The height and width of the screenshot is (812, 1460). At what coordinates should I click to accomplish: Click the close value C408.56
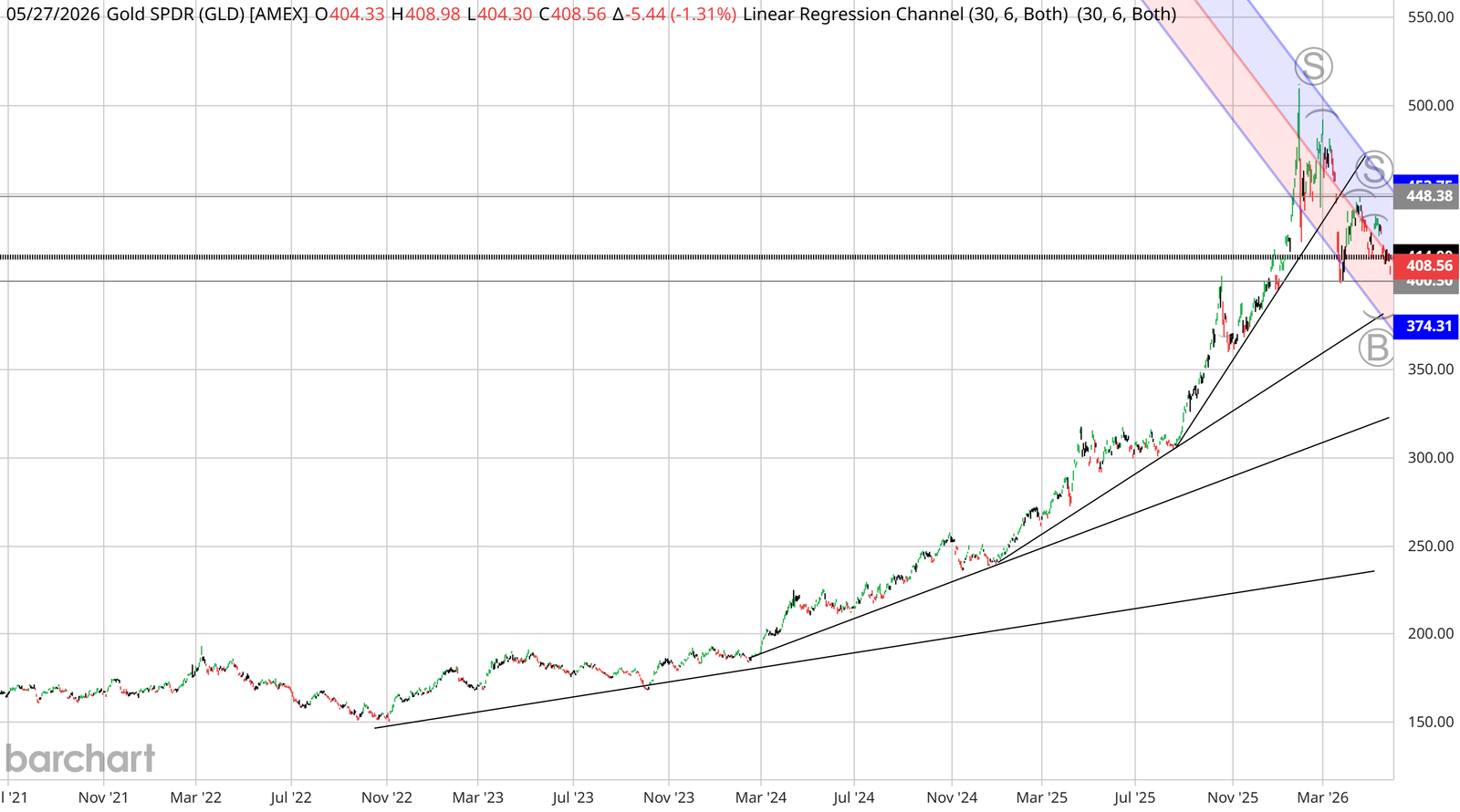coord(572,14)
